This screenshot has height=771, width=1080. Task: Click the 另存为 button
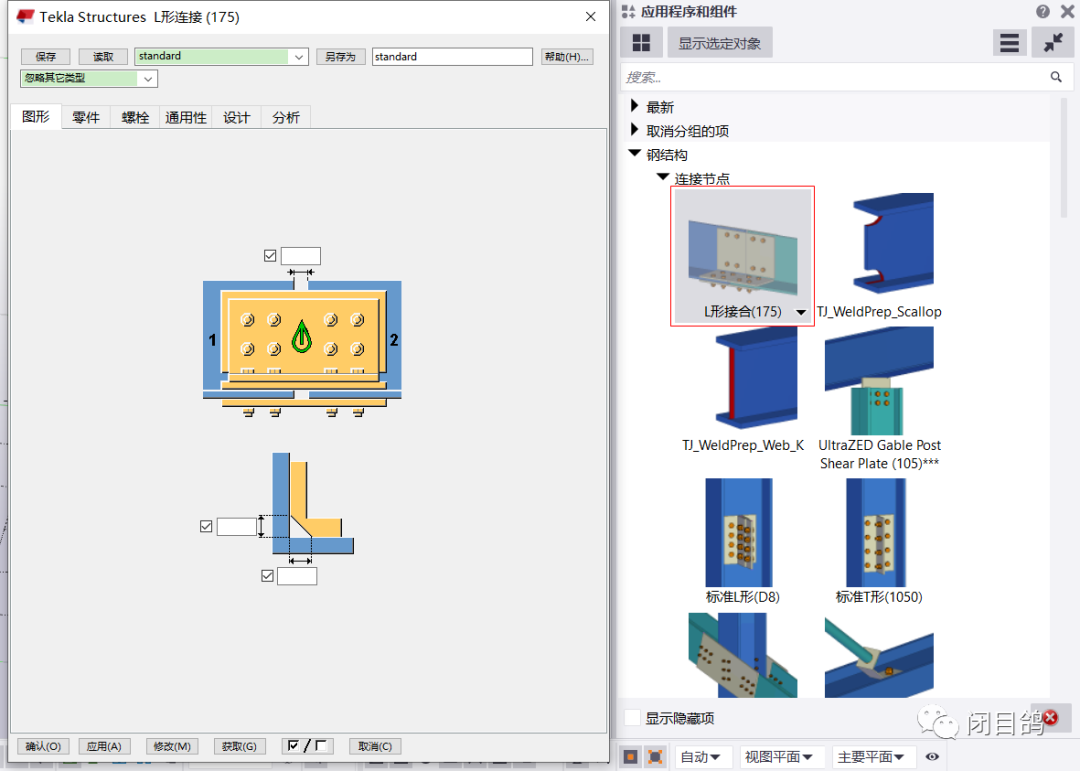(341, 56)
